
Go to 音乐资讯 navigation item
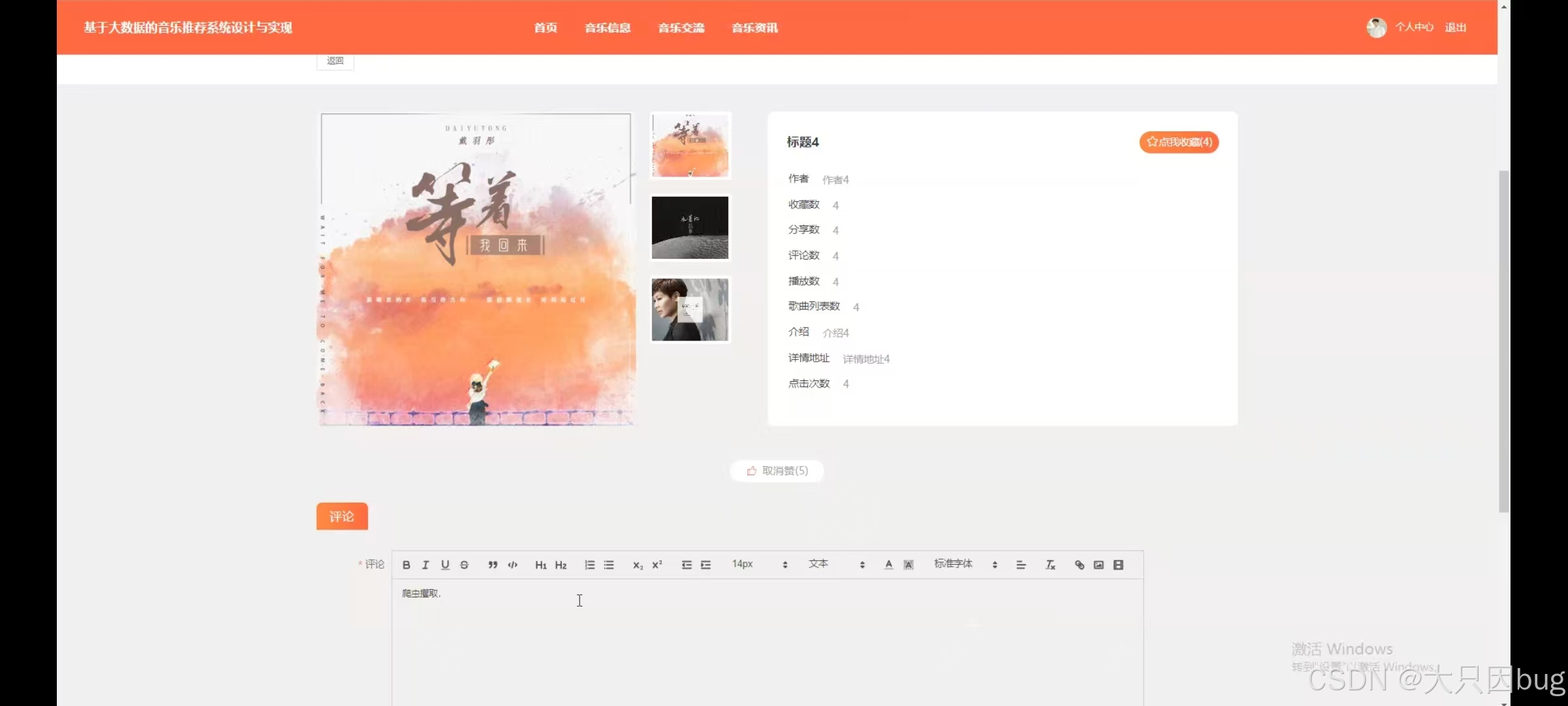[755, 27]
